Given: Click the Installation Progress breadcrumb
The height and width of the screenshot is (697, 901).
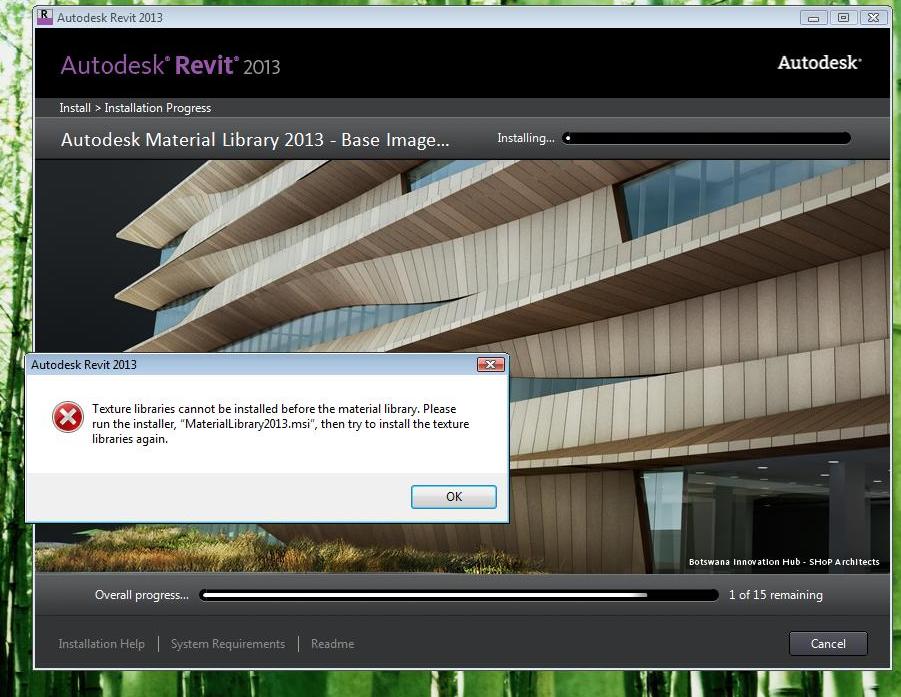Looking at the screenshot, I should pos(157,107).
